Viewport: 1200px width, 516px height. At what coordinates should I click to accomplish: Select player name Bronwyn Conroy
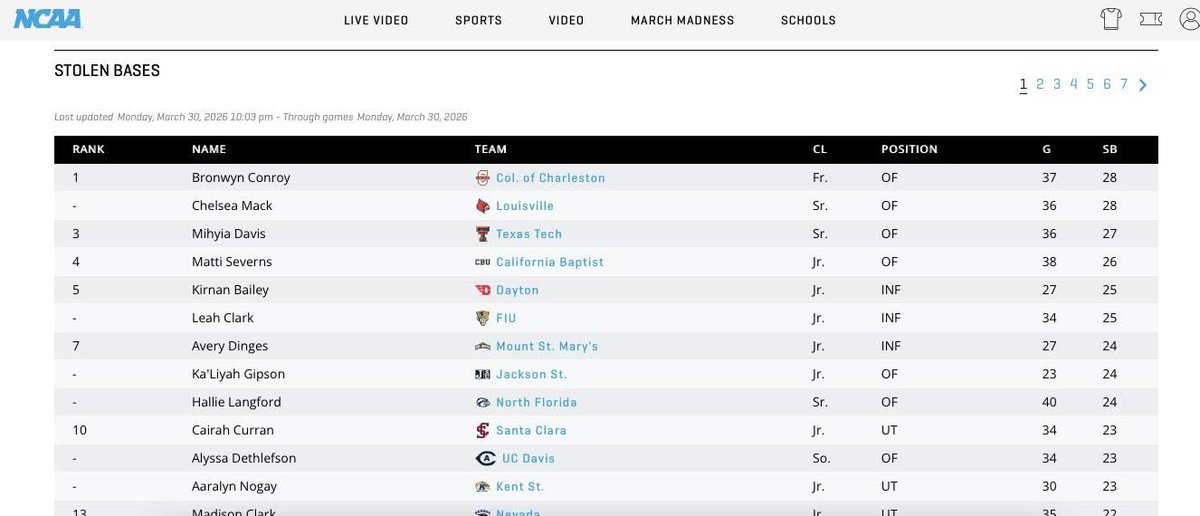tap(241, 178)
